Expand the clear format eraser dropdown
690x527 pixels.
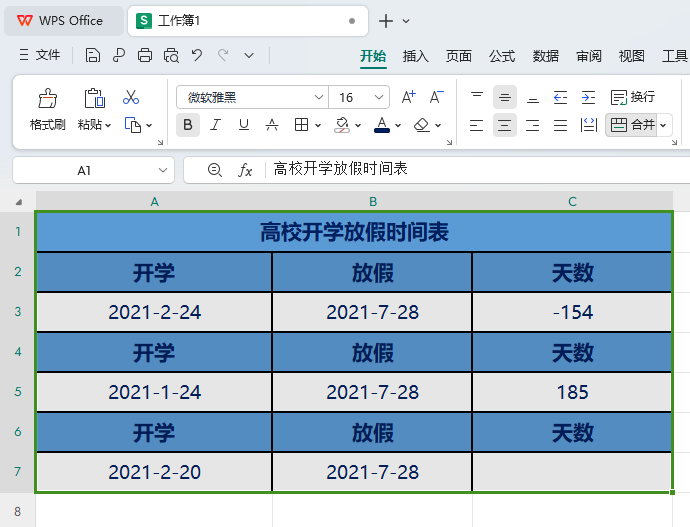(x=438, y=125)
